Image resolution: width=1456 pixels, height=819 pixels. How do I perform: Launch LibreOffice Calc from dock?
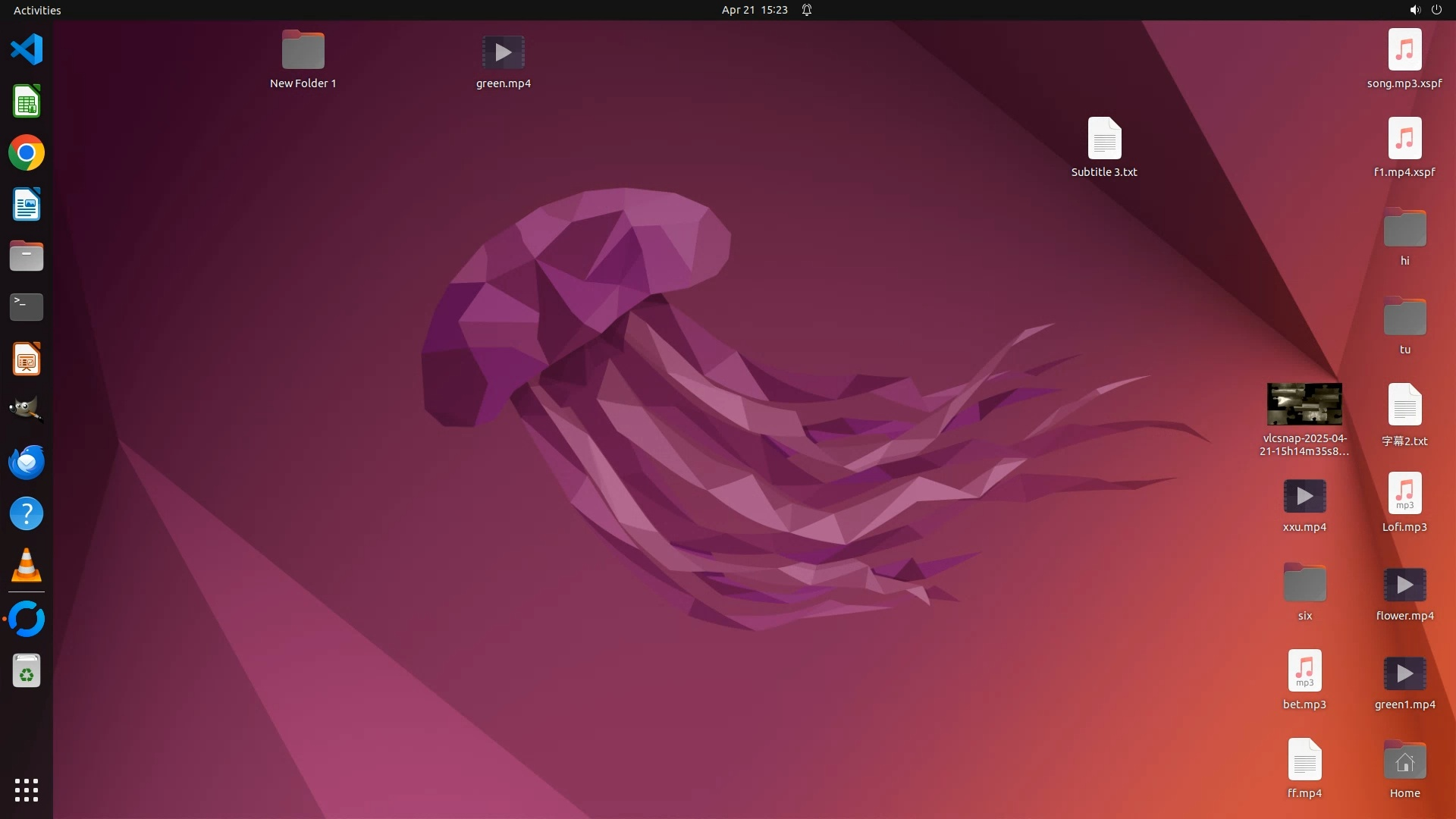point(27,102)
